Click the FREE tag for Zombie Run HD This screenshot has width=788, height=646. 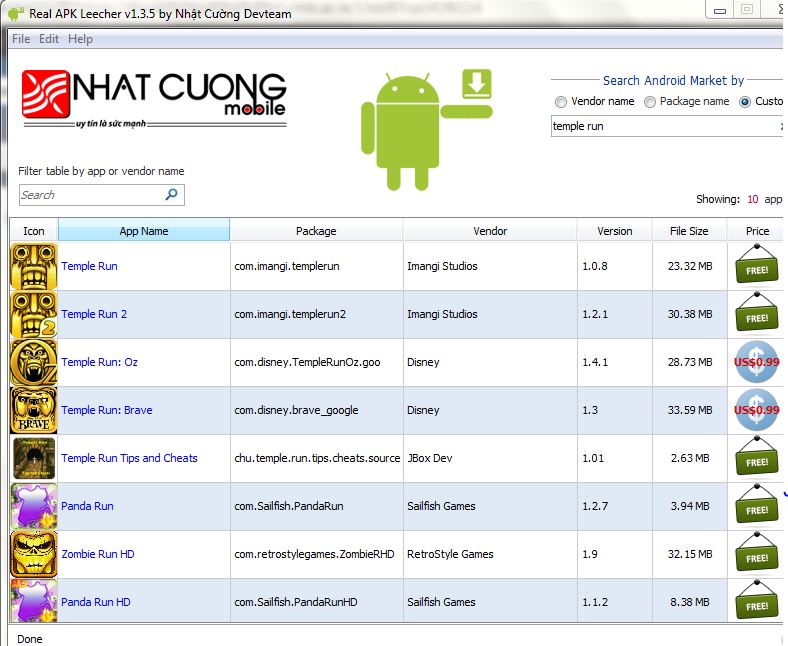coord(757,553)
